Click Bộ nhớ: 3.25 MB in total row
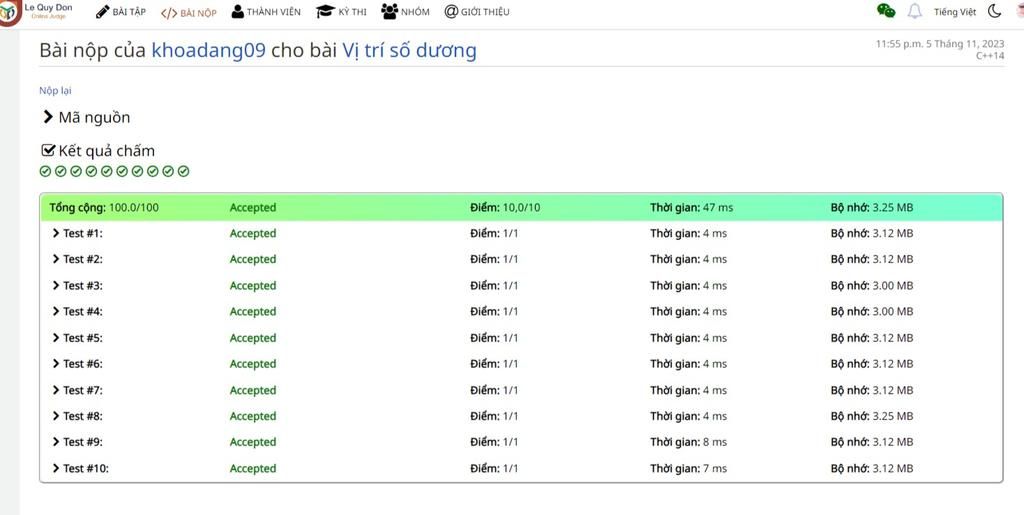1024x515 pixels. tap(872, 208)
